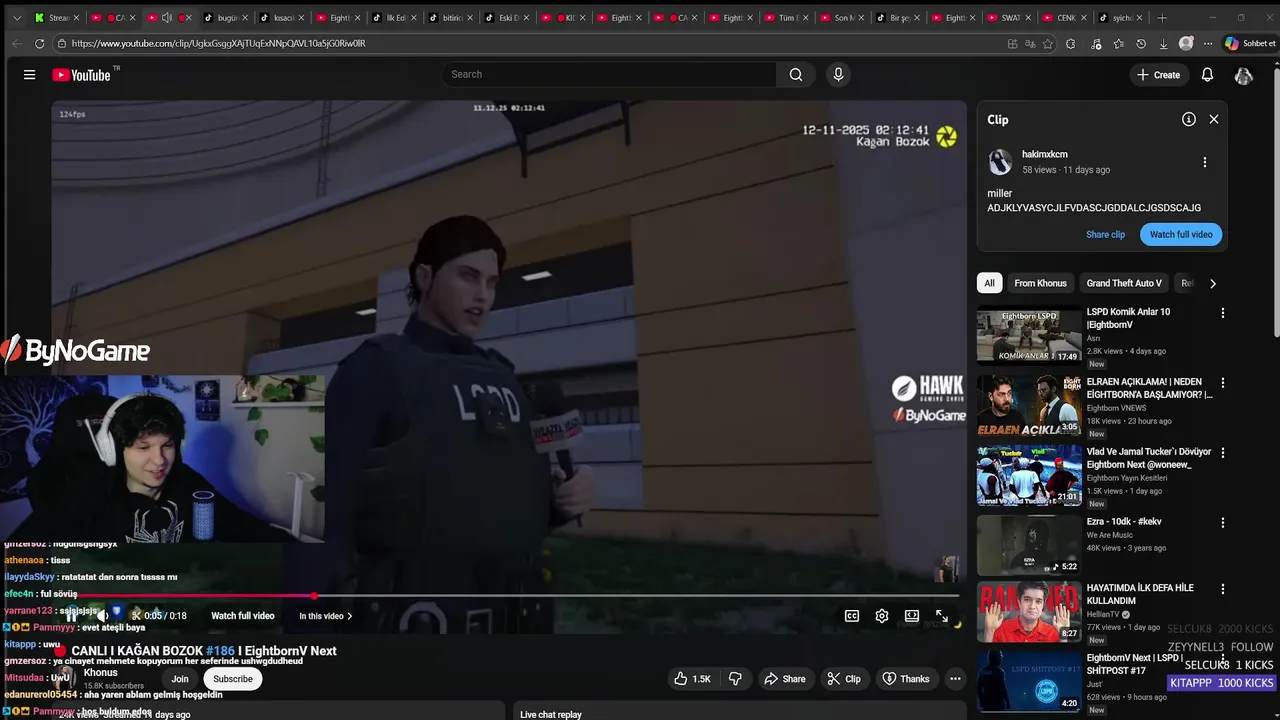Click into the YouTube search field
The height and width of the screenshot is (720, 1280).
click(x=610, y=74)
